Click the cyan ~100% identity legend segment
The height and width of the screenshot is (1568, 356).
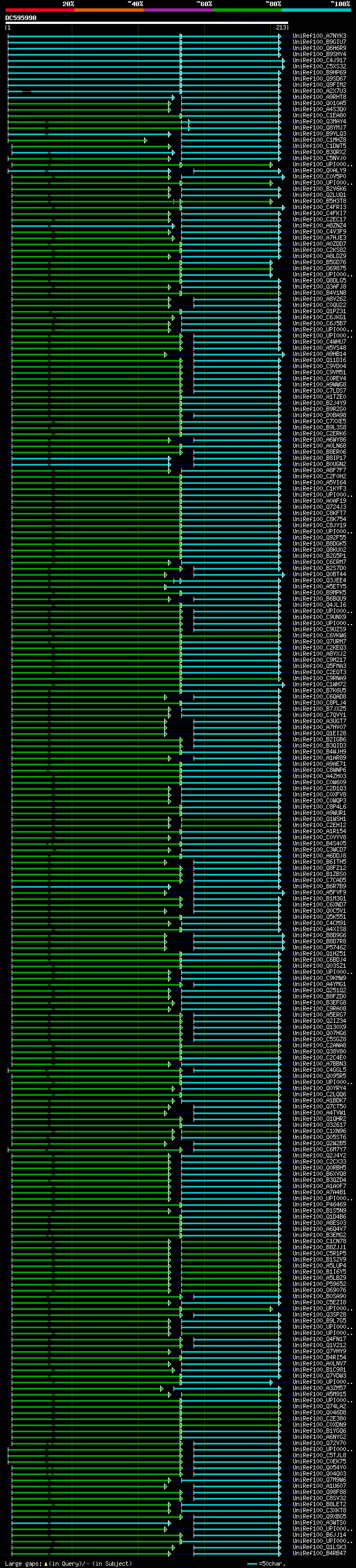click(x=317, y=10)
